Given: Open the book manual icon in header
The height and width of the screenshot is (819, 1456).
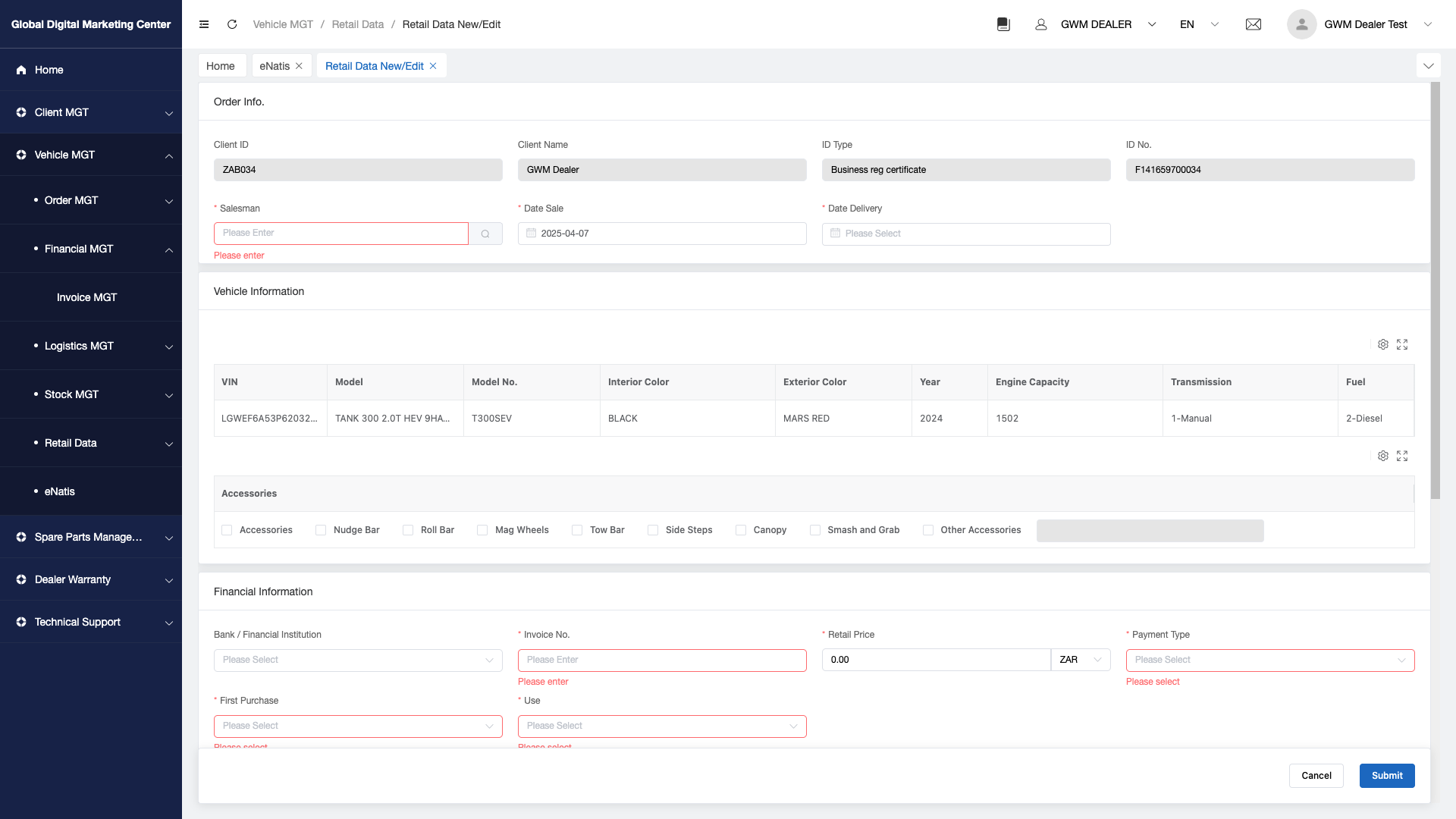Looking at the screenshot, I should [x=1003, y=24].
